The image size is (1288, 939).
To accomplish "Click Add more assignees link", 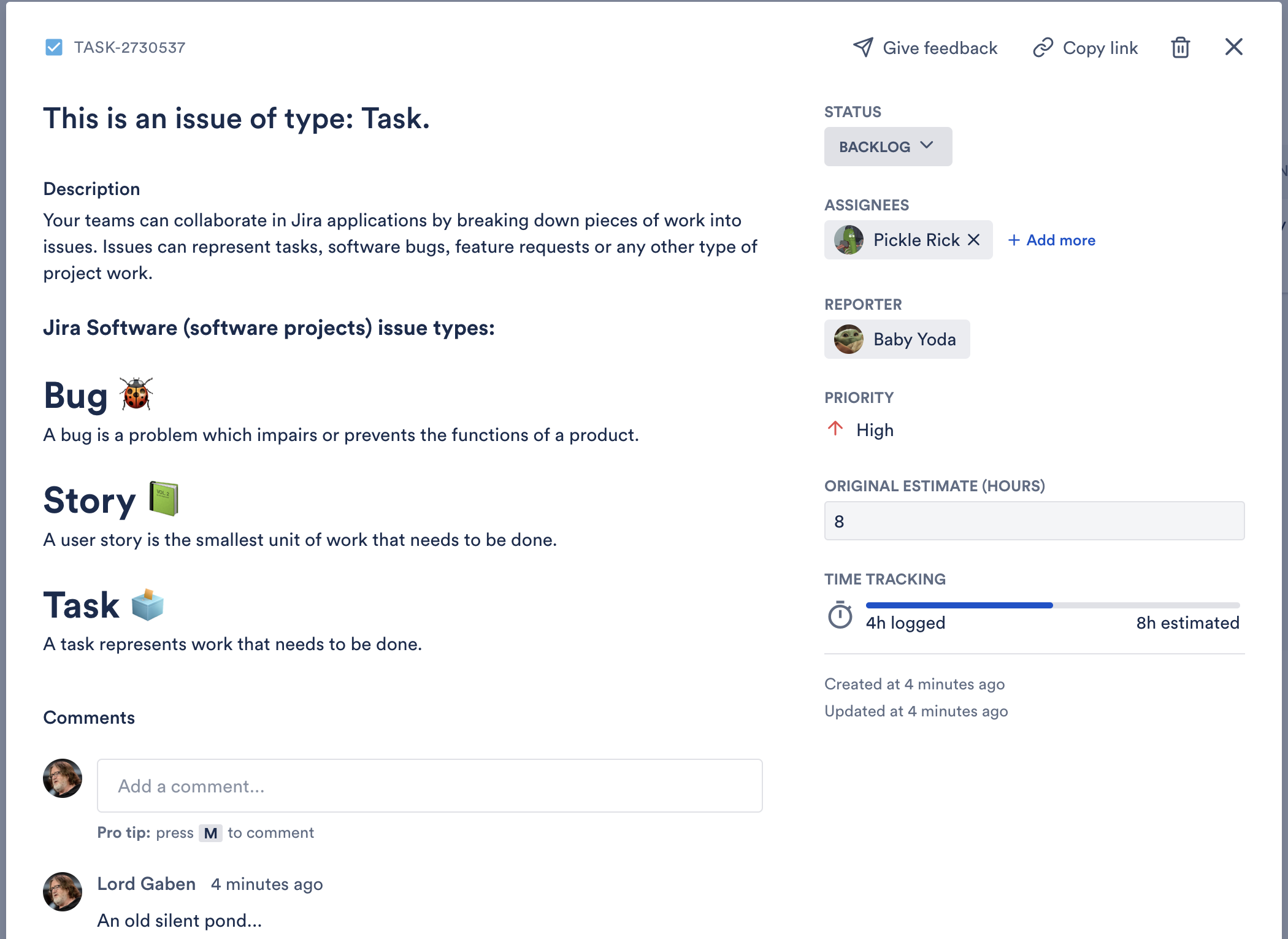I will click(1052, 240).
